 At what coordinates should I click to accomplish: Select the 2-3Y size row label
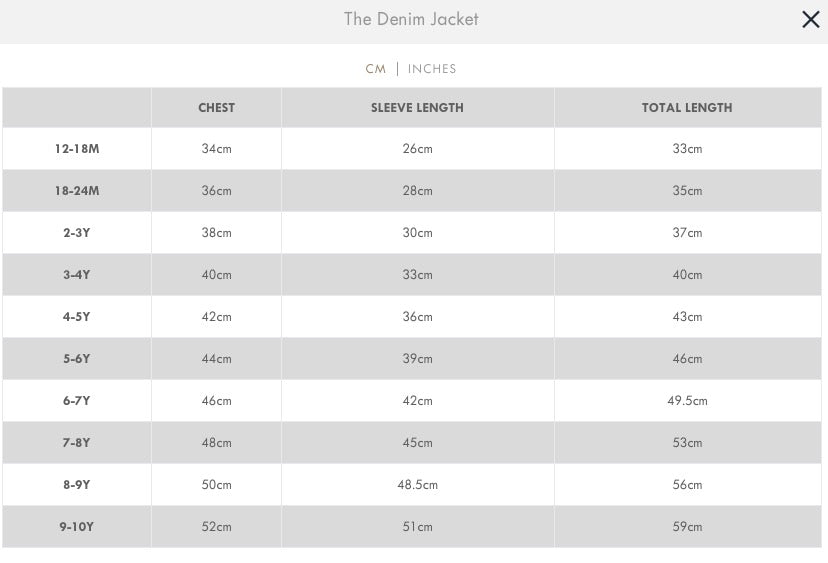pyautogui.click(x=77, y=233)
